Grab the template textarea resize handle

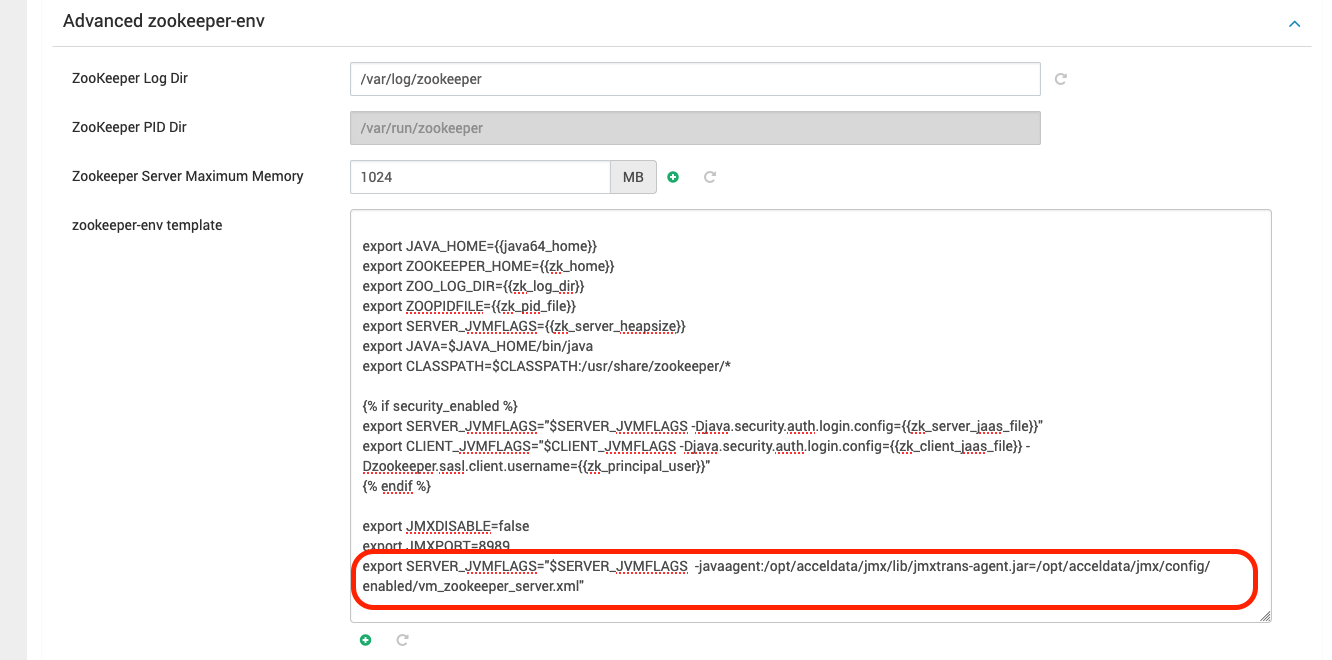coord(1265,616)
